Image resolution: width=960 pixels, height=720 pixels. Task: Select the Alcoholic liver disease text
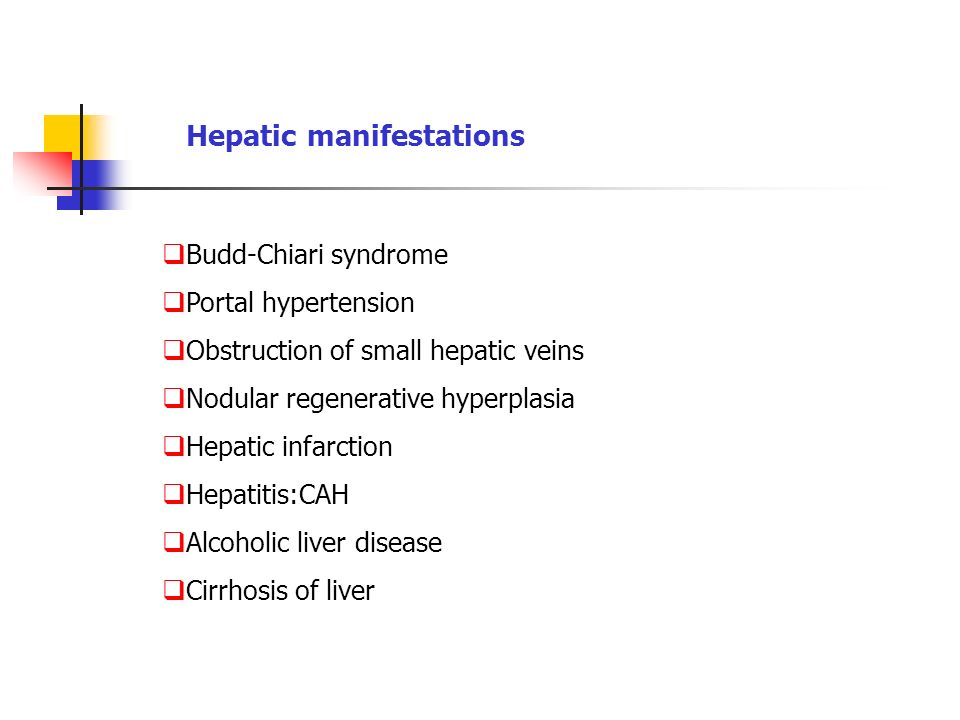314,542
